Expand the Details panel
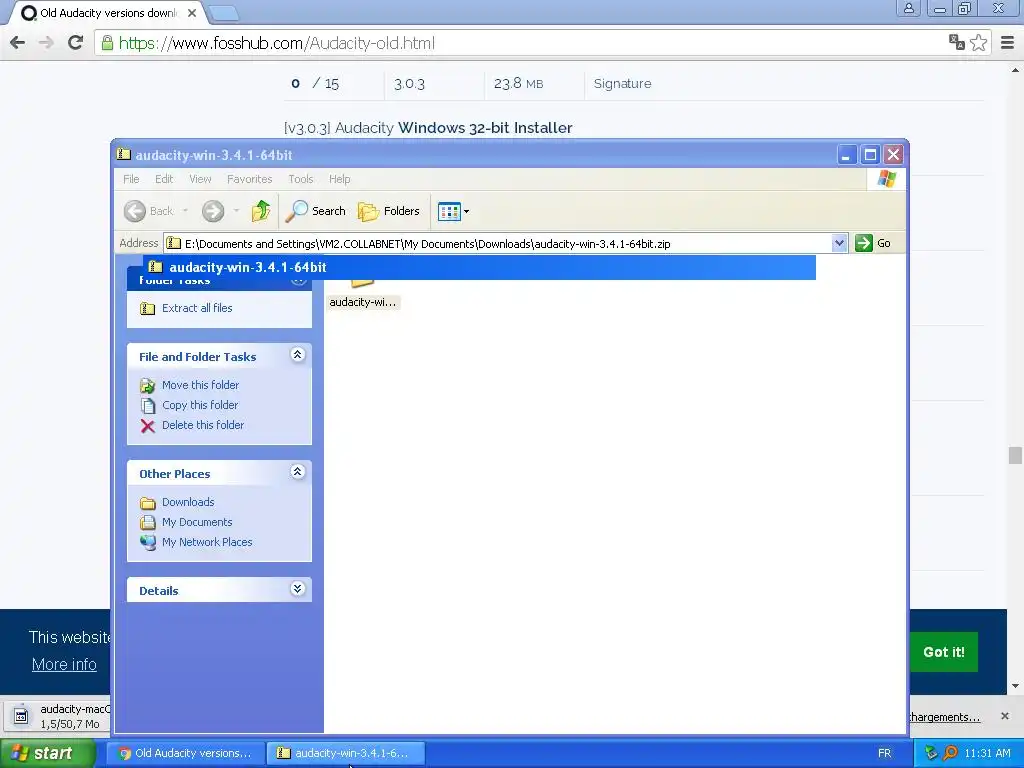 tap(297, 588)
